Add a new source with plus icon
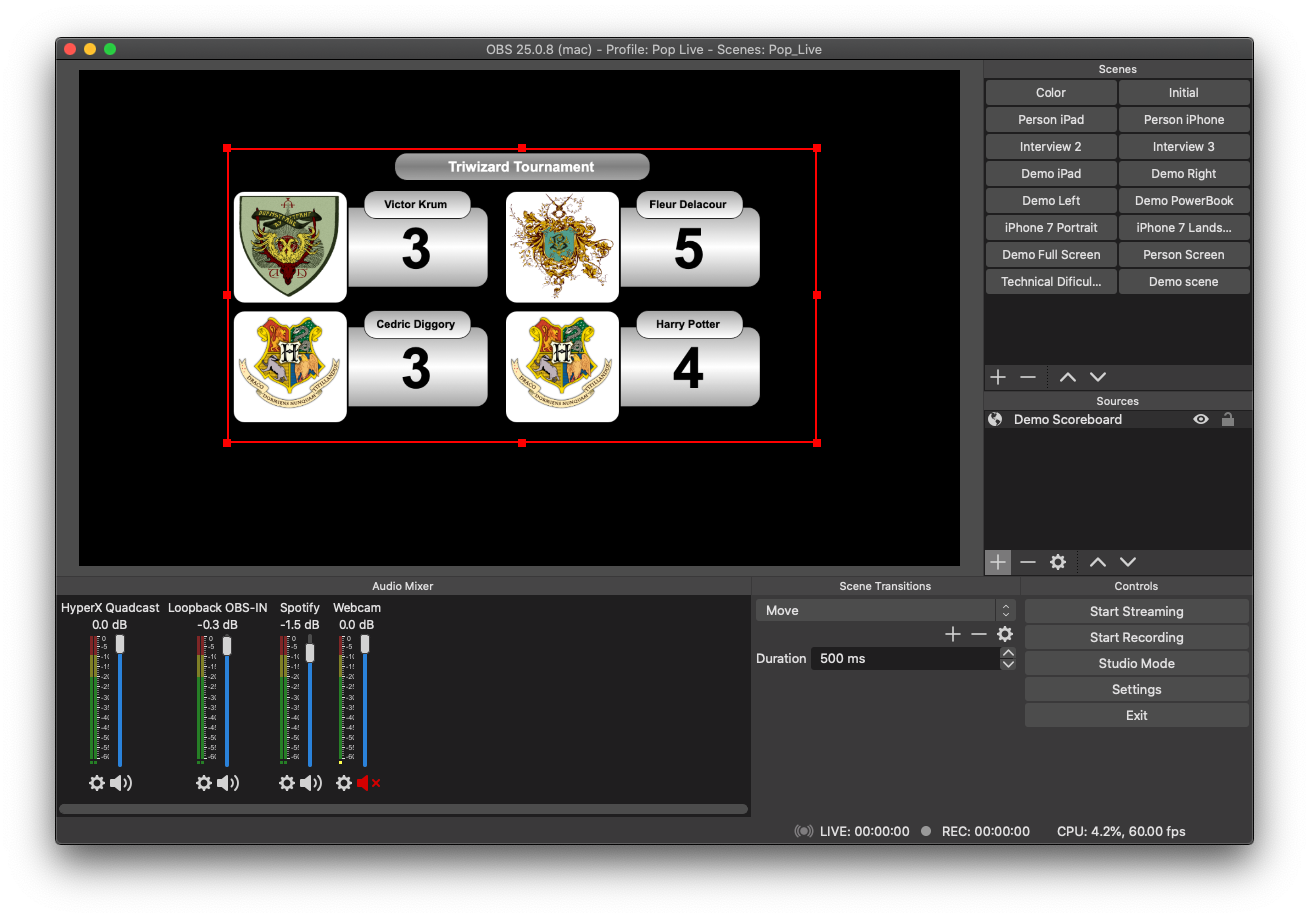The image size is (1309, 918). (x=998, y=562)
